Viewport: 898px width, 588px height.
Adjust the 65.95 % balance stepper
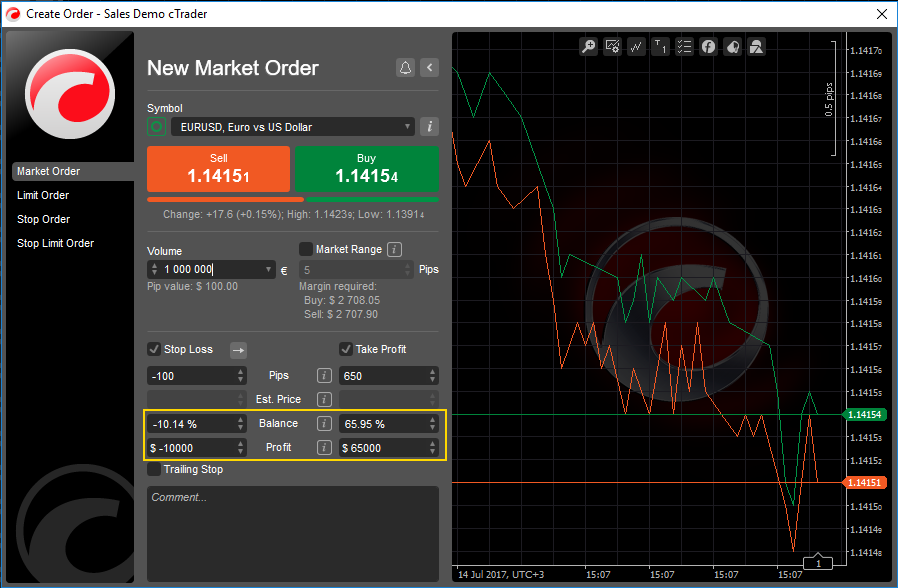[432, 424]
